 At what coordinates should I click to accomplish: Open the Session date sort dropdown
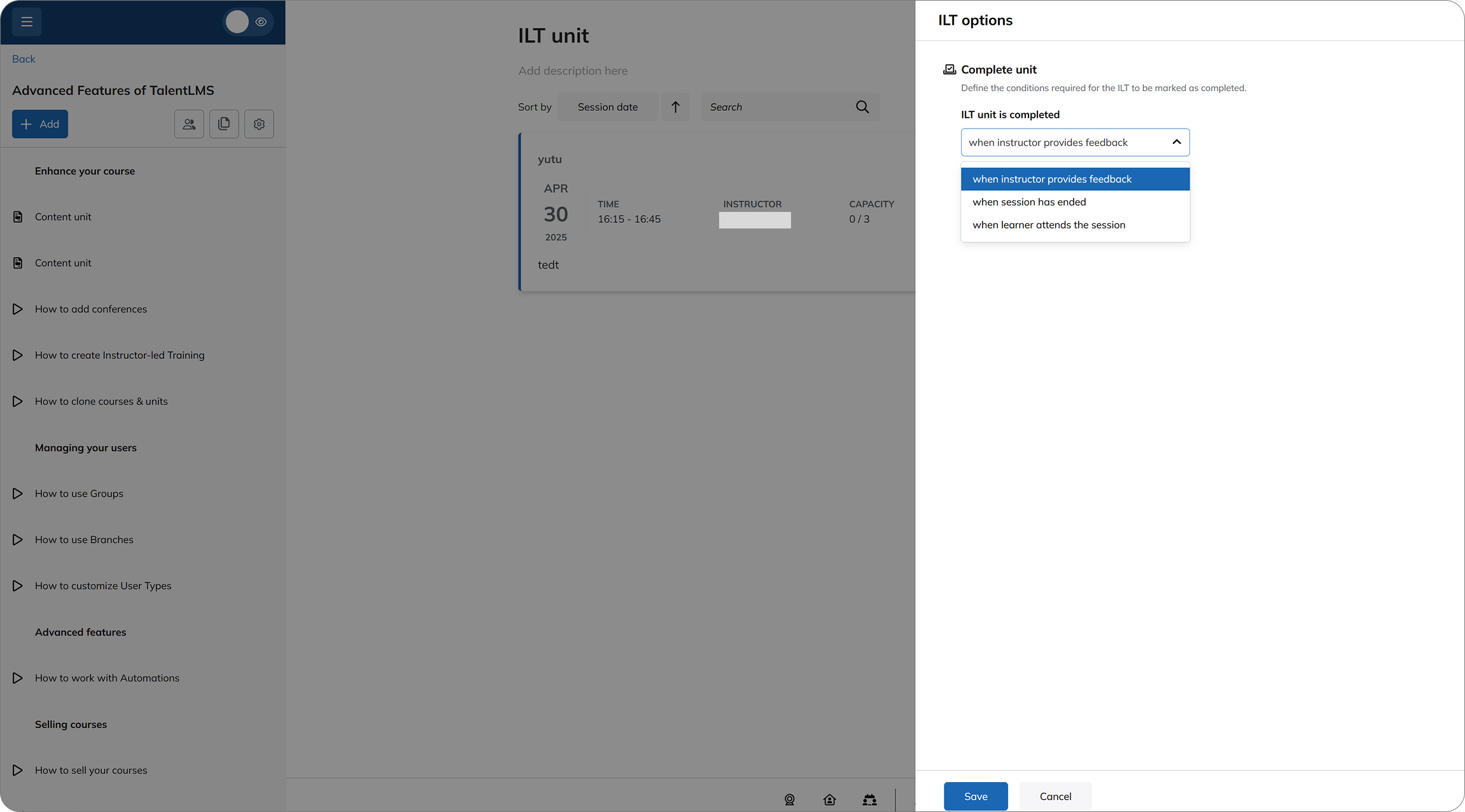click(x=608, y=107)
